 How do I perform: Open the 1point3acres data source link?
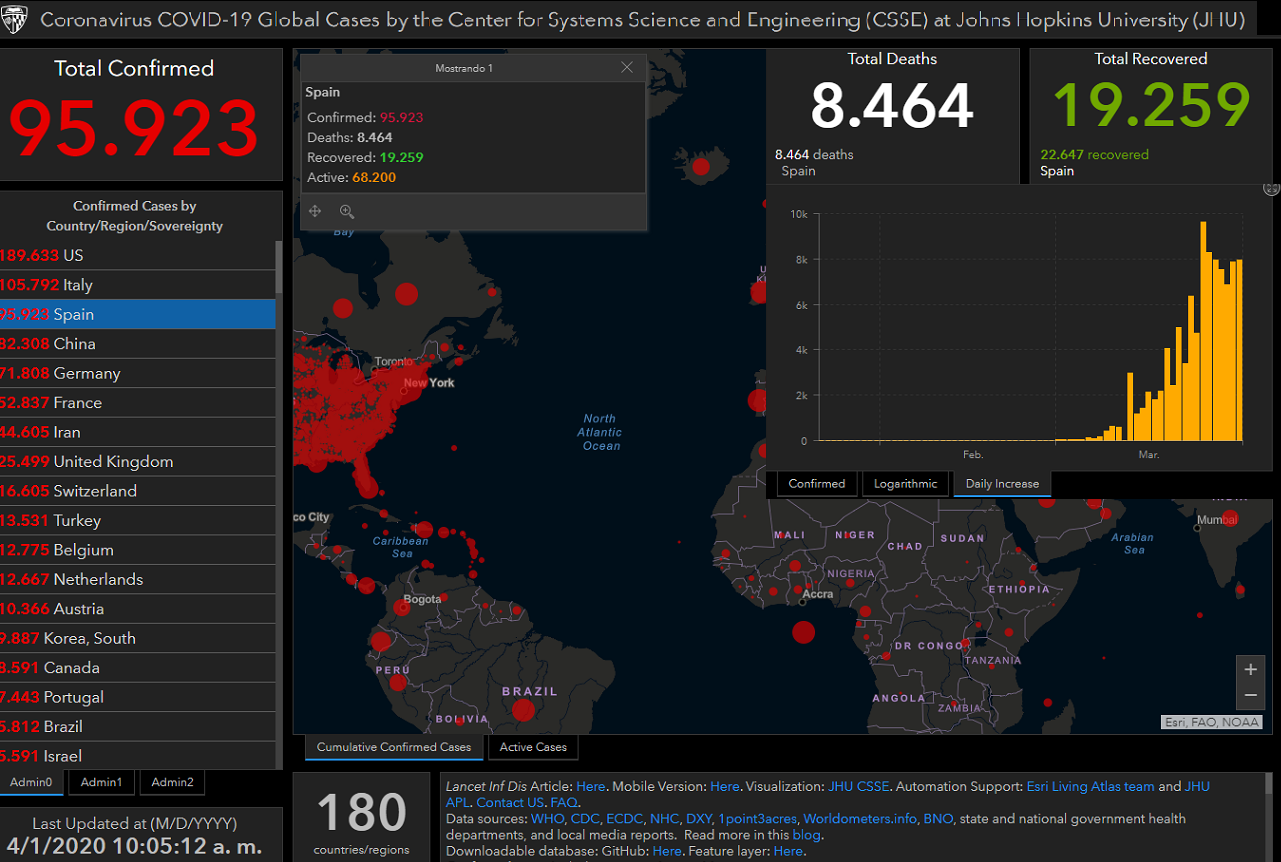758,819
